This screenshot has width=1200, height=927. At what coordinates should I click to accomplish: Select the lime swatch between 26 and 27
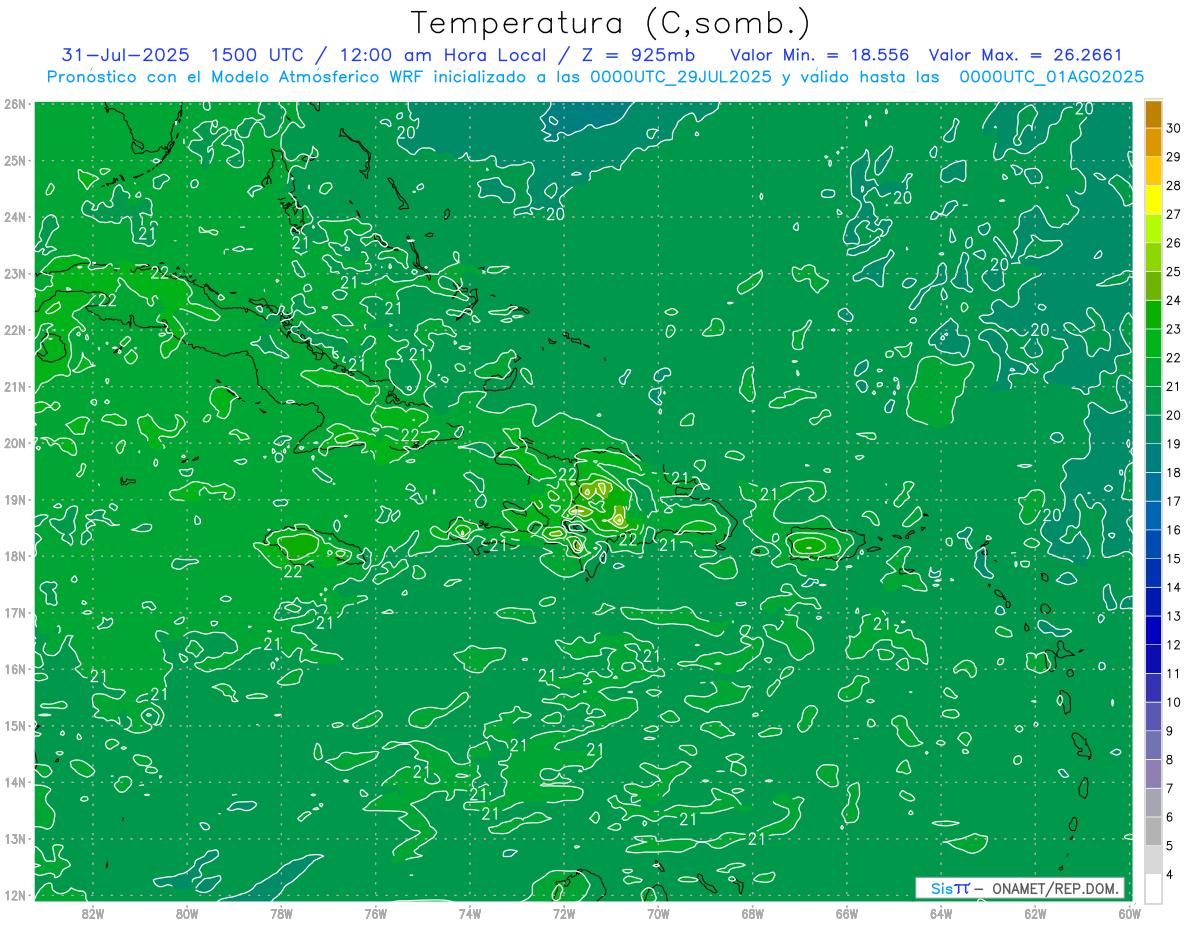(x=1153, y=229)
